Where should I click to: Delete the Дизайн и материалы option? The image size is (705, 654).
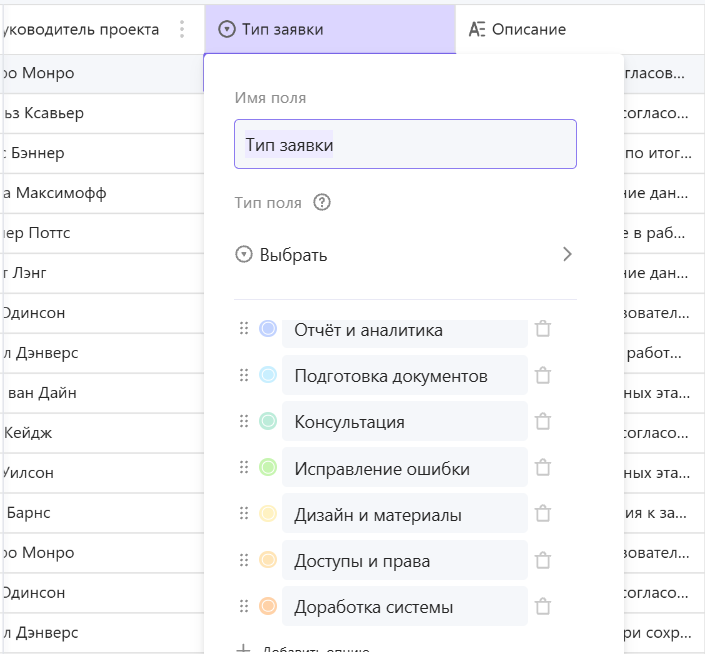543,513
